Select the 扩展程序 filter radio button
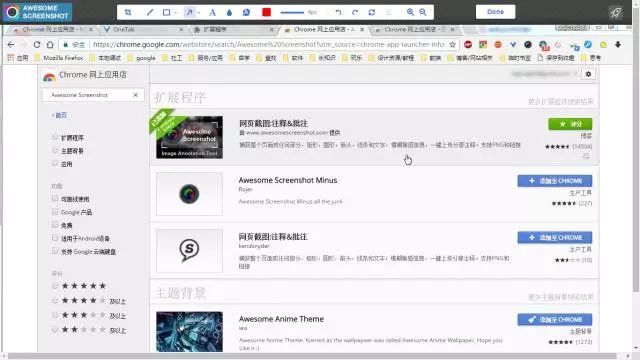The width and height of the screenshot is (640, 360). 55,137
